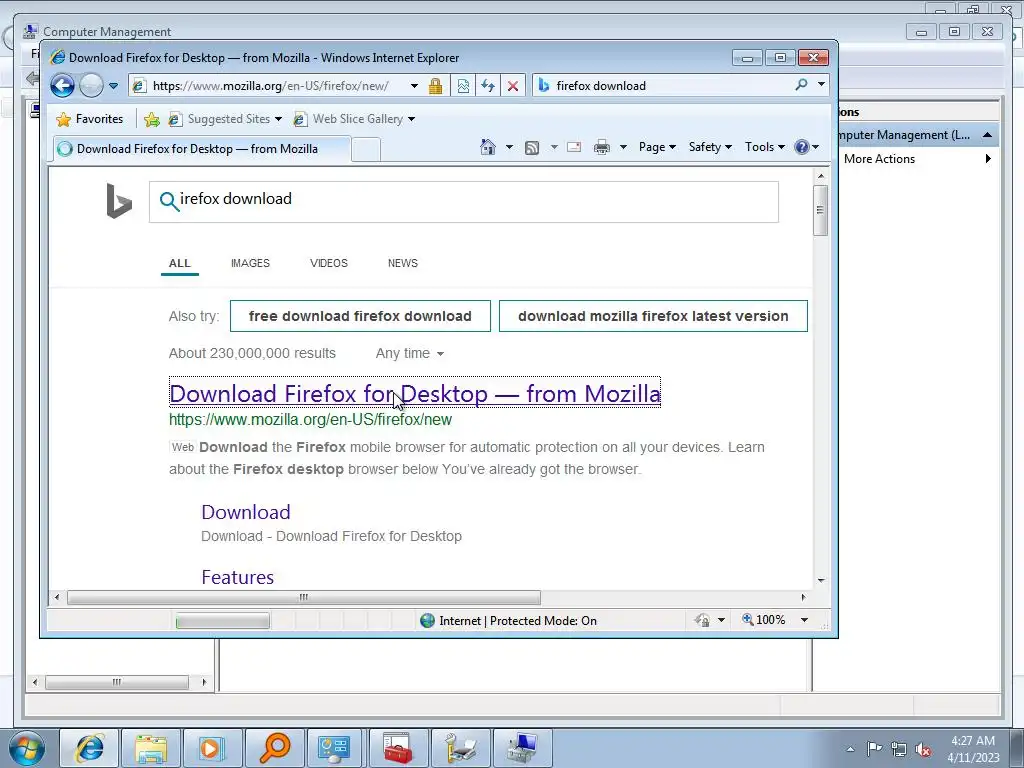
Task: Click the vertical scrollbar thumb in IE
Action: [820, 210]
